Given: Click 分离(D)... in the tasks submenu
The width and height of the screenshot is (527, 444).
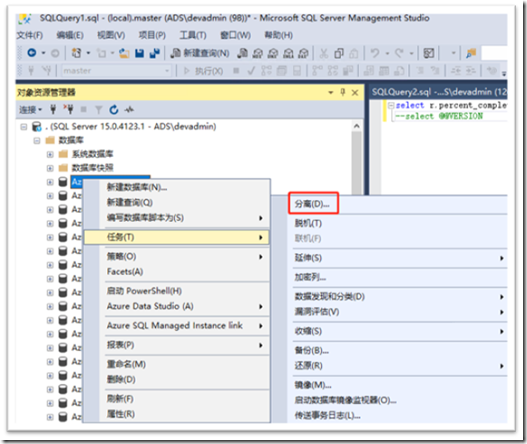Looking at the screenshot, I should [x=312, y=204].
